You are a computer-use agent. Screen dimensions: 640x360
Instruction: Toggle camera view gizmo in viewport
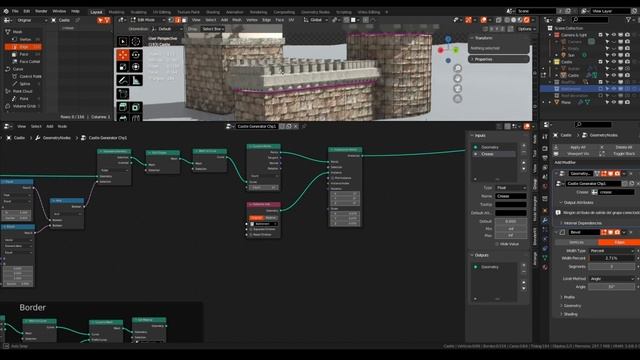pos(458,89)
